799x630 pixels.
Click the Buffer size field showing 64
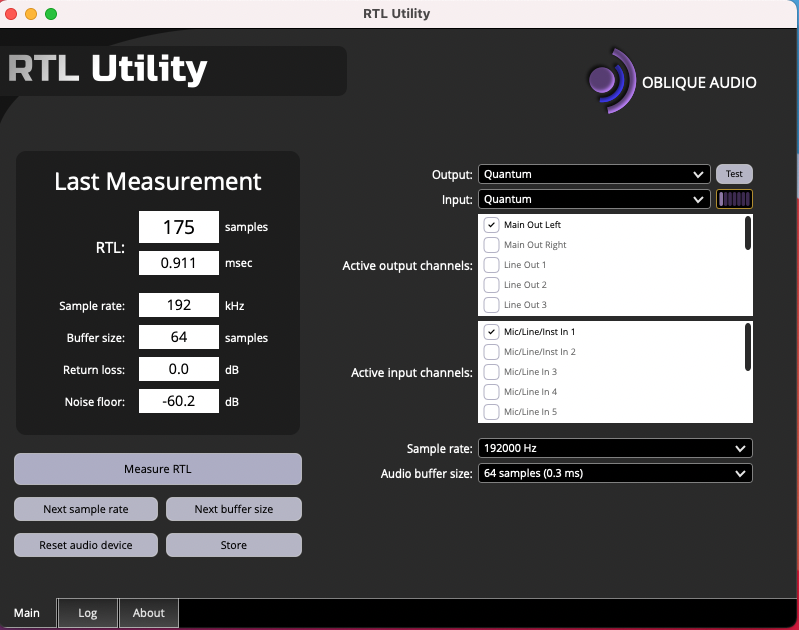click(179, 337)
